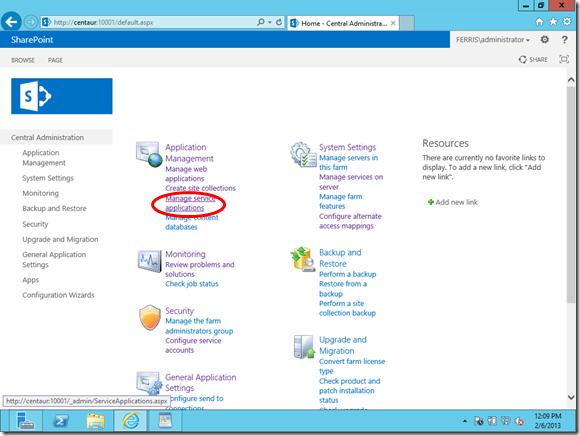Click the System Settings gear checklist icon
Viewport: 580px width, 436px height.
click(x=303, y=154)
